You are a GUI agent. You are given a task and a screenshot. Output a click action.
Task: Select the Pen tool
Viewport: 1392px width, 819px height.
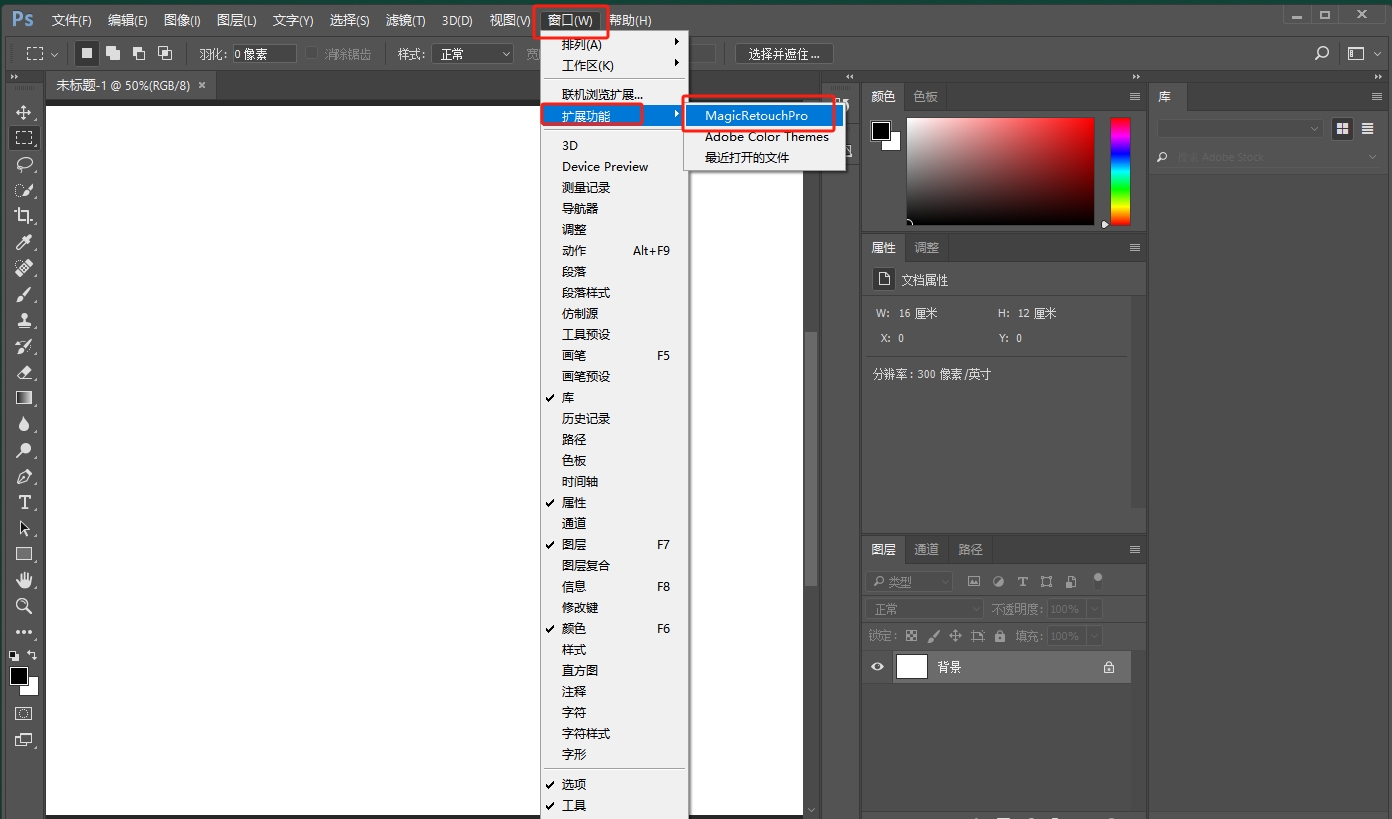(24, 476)
